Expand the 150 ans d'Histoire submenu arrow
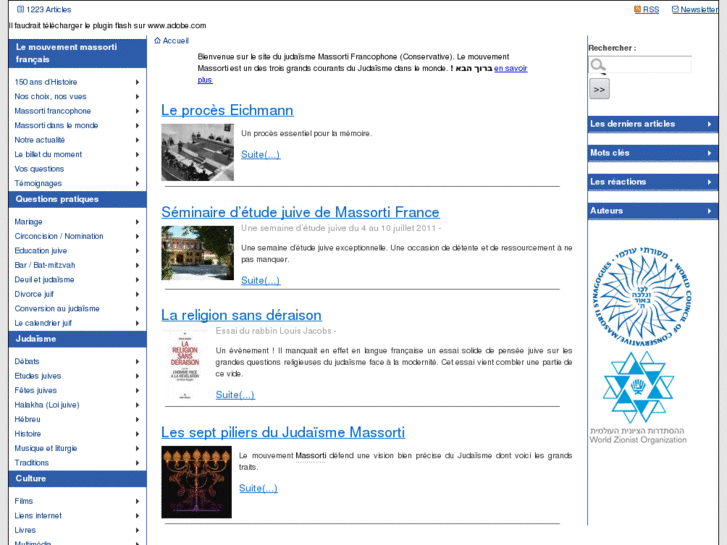 (137, 82)
